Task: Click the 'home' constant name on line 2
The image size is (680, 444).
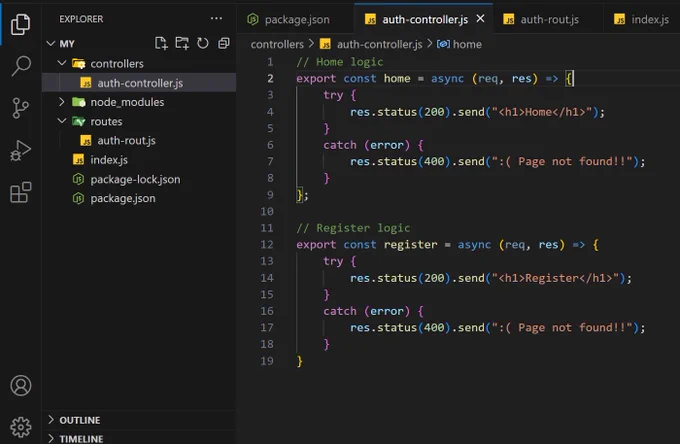Action: tap(397, 78)
